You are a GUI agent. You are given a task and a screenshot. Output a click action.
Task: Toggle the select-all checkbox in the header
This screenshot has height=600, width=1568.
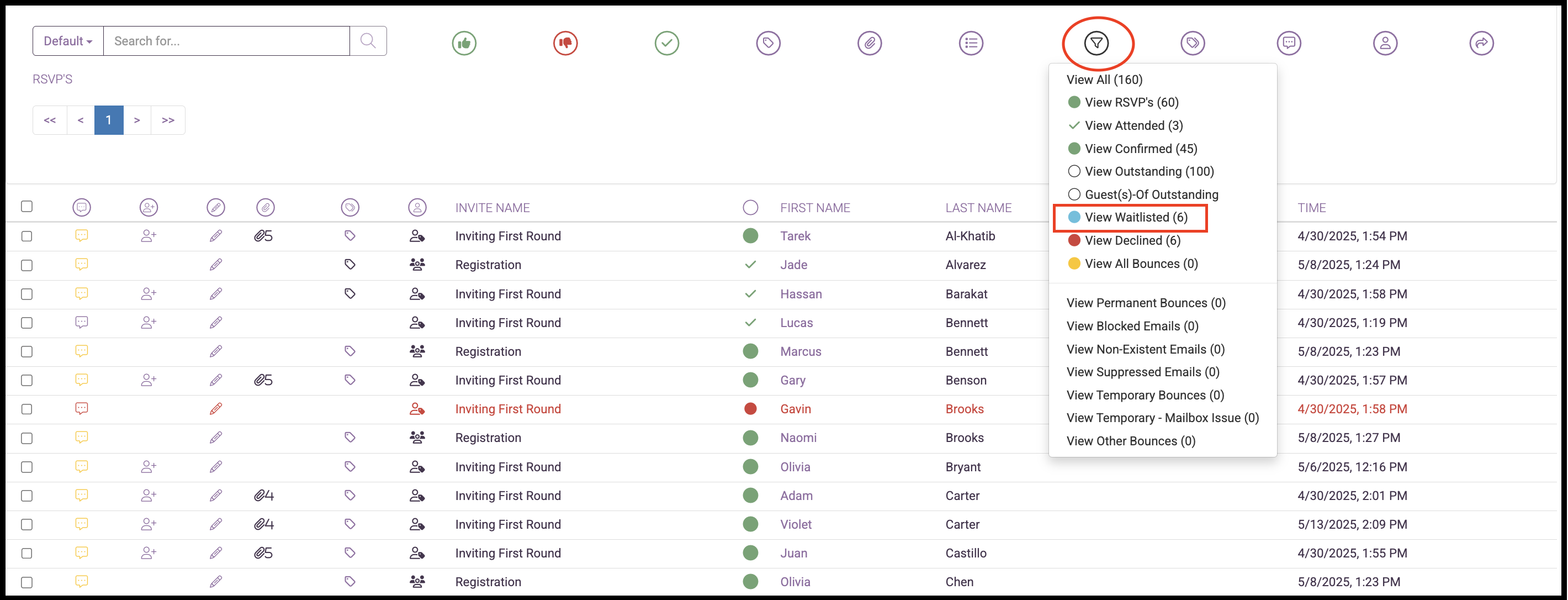[26, 207]
